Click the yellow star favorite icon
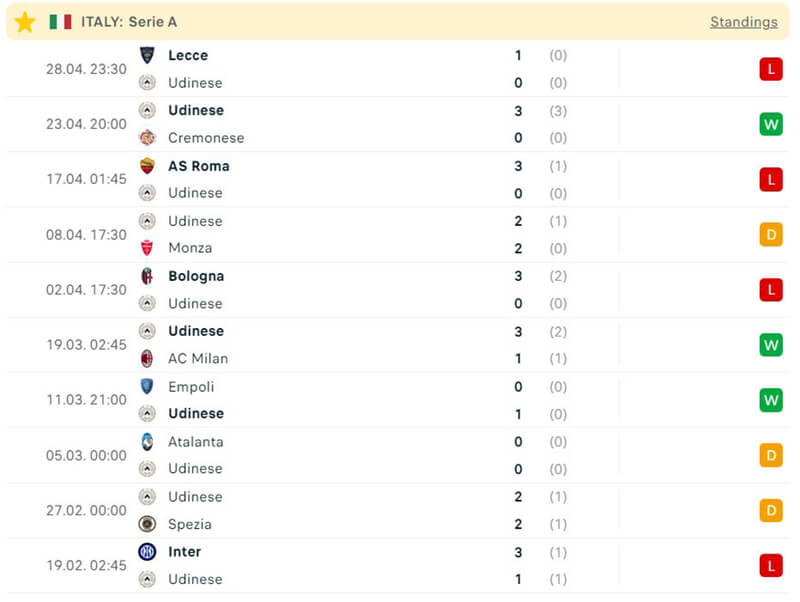The height and width of the screenshot is (602, 800). point(25,22)
